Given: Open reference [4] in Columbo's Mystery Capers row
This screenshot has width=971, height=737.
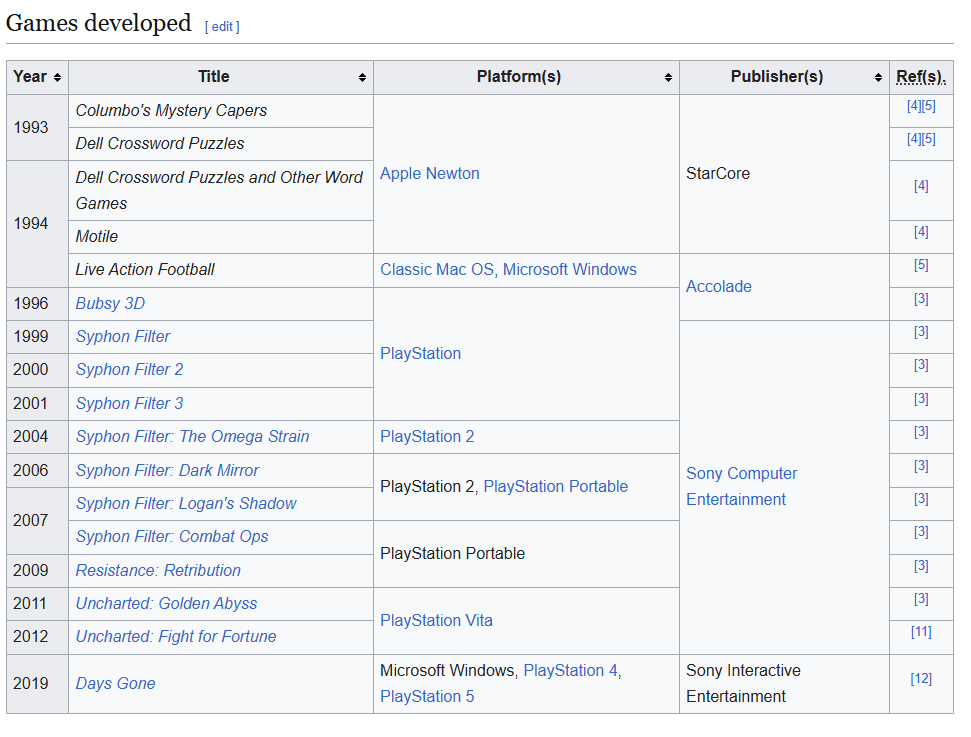Looking at the screenshot, I should [914, 106].
